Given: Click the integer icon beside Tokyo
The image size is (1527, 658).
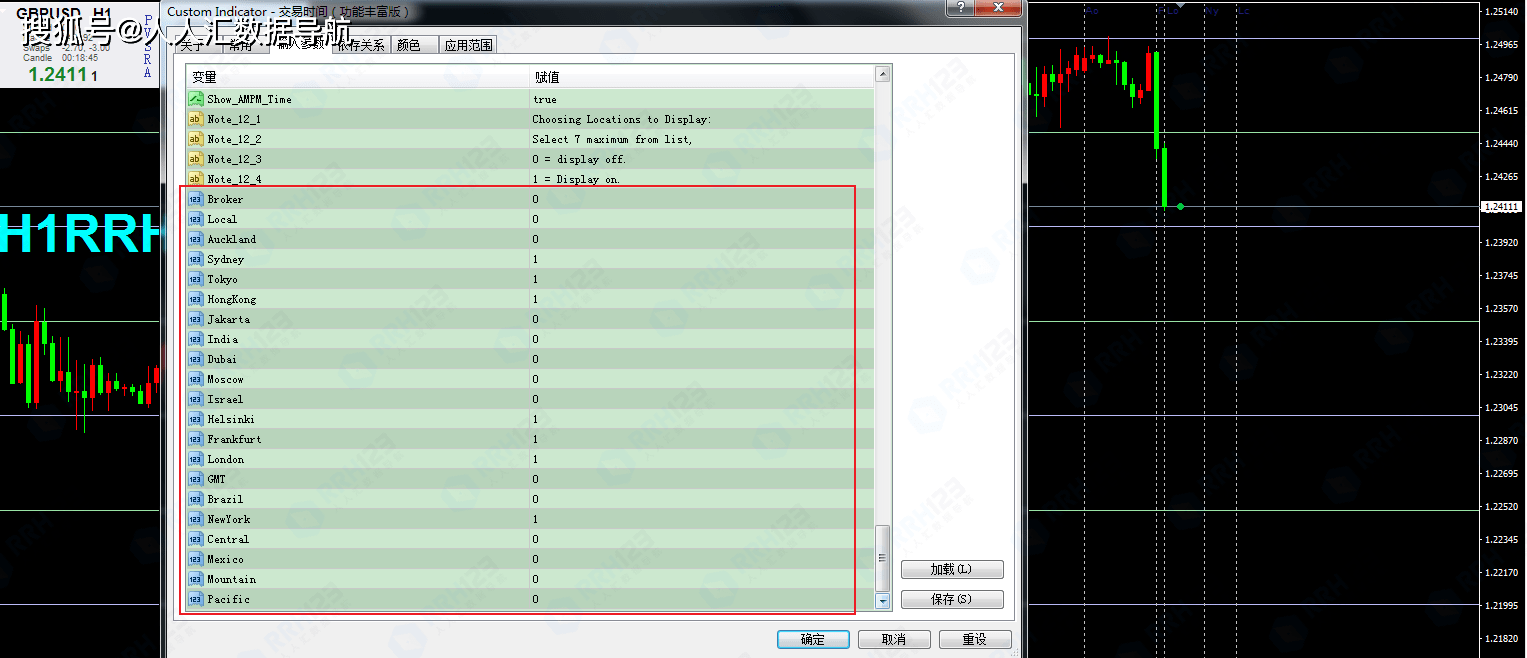Looking at the screenshot, I should pyautogui.click(x=196, y=279).
